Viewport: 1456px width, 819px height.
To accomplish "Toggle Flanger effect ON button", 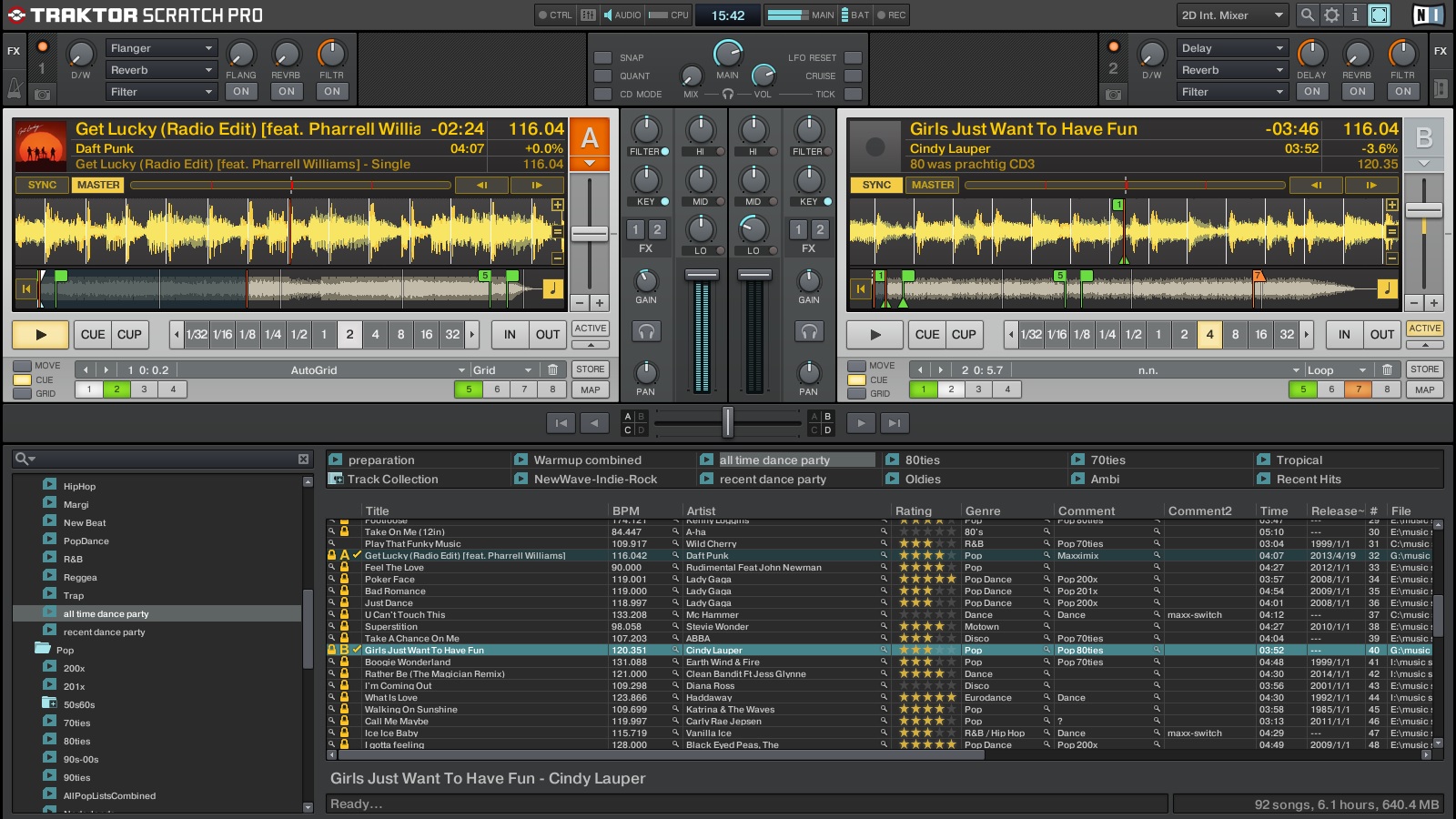I will pyautogui.click(x=240, y=91).
